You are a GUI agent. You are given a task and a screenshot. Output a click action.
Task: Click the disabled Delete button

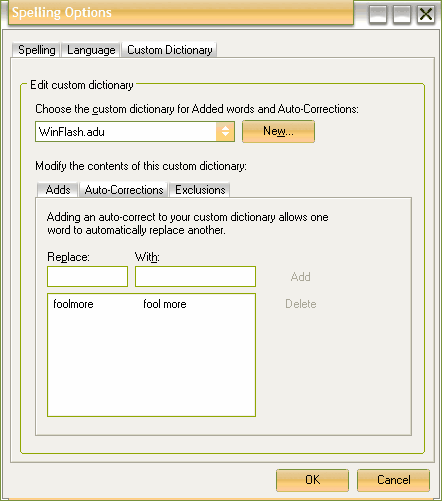coord(301,304)
